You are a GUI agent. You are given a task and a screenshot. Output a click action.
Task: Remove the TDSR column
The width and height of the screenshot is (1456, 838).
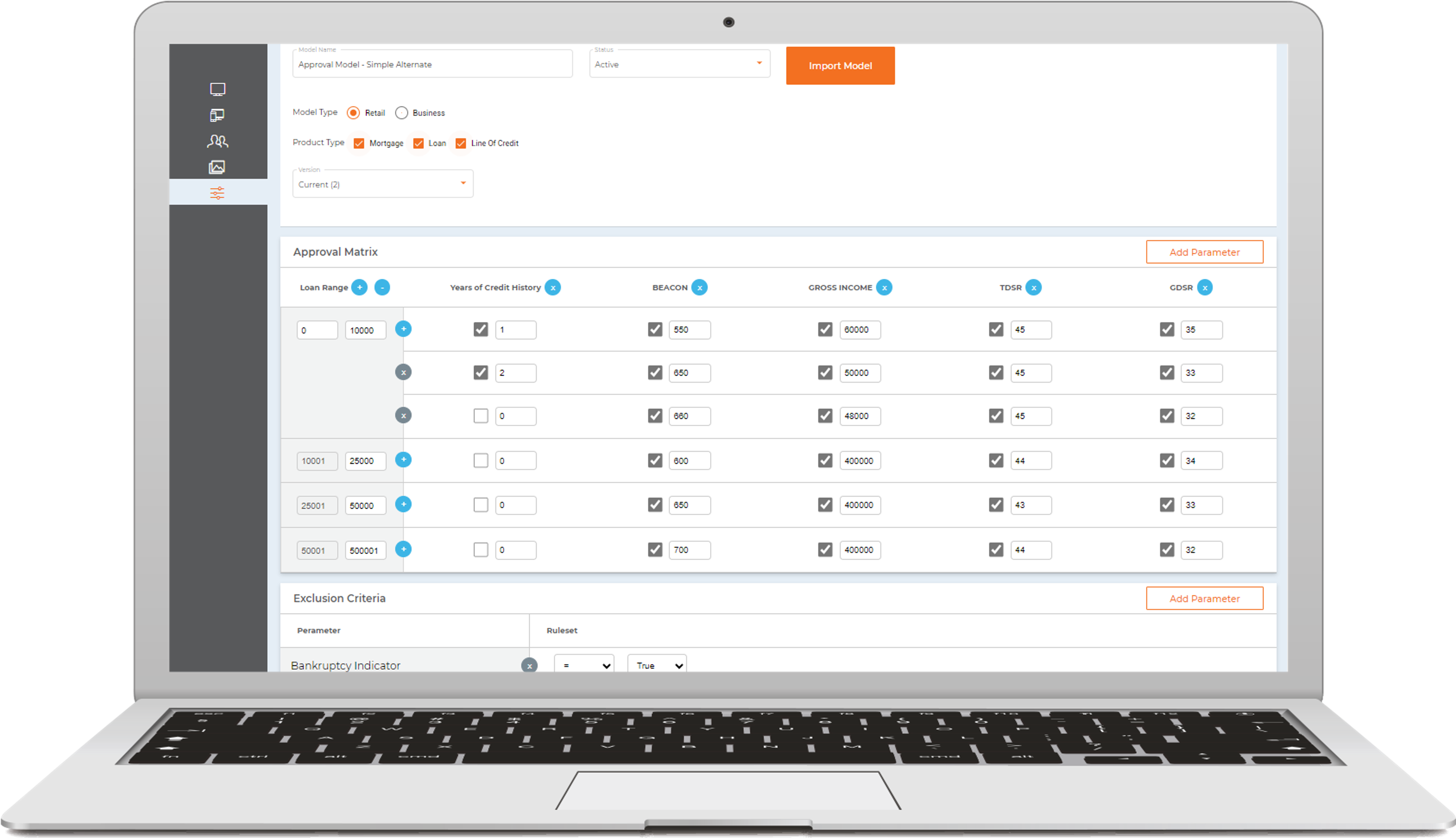pyautogui.click(x=1034, y=287)
